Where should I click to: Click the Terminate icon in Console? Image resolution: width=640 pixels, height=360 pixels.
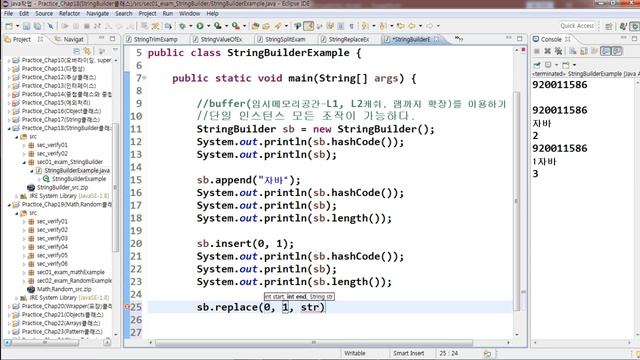[x=536, y=51]
